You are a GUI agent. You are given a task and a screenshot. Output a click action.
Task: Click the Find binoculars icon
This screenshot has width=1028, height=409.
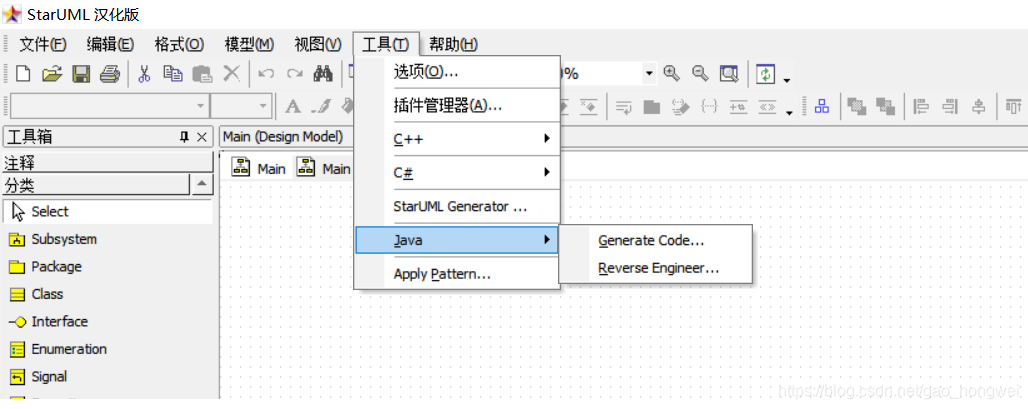(x=323, y=73)
